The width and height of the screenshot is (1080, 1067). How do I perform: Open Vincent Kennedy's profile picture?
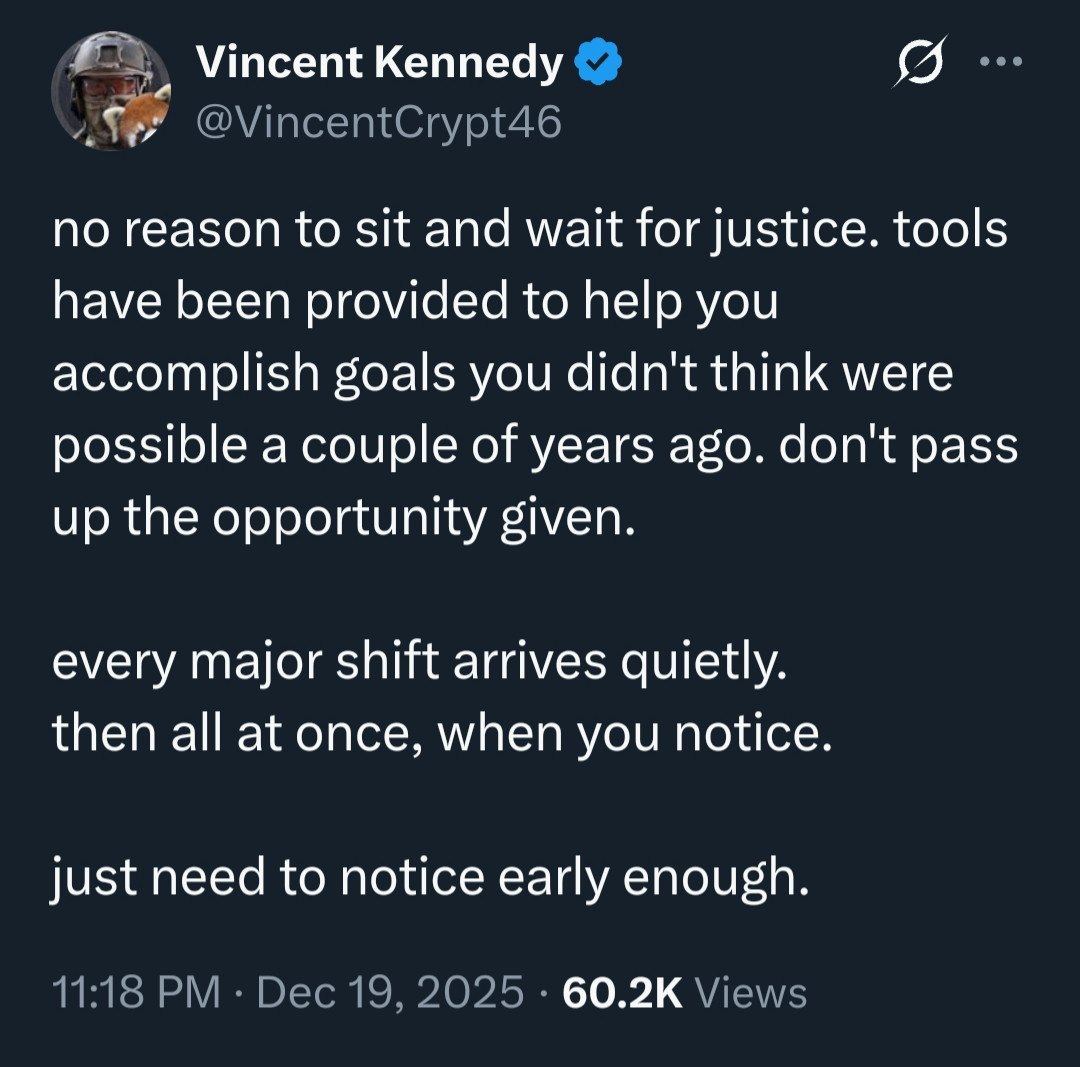111,92
